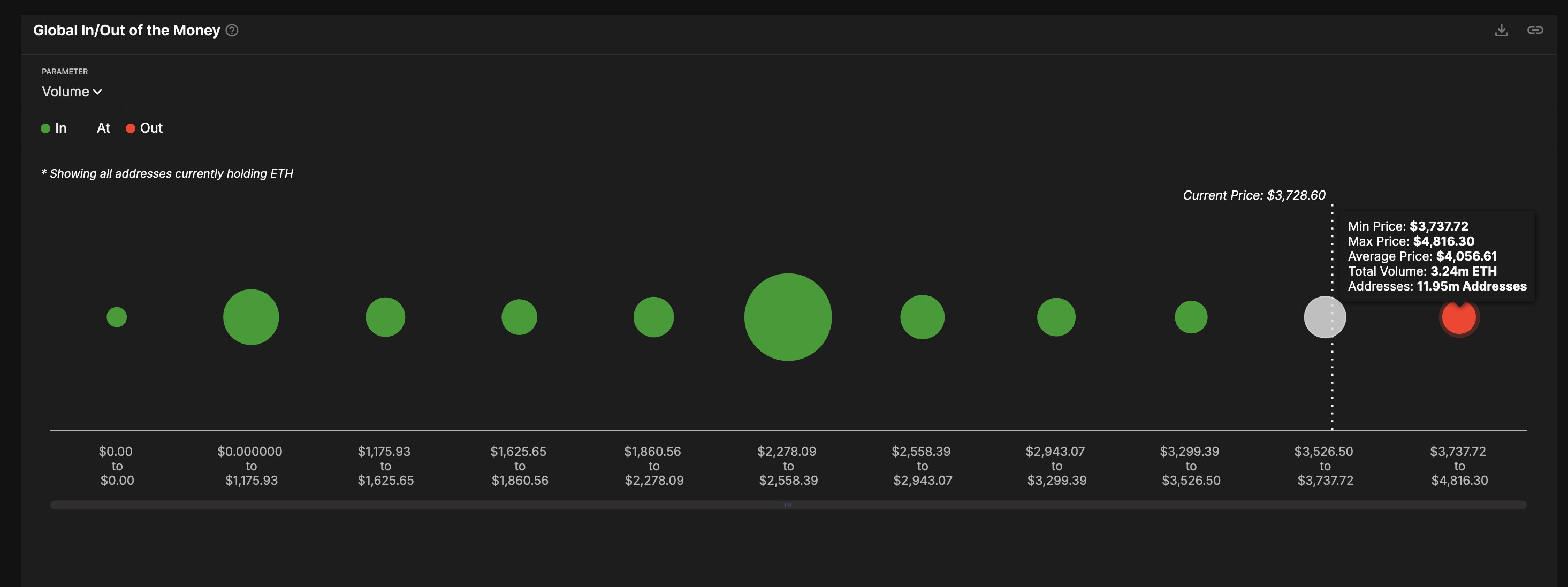
Task: Select the bubble for $2,943.07 to $3,299.39
Action: tap(1056, 317)
